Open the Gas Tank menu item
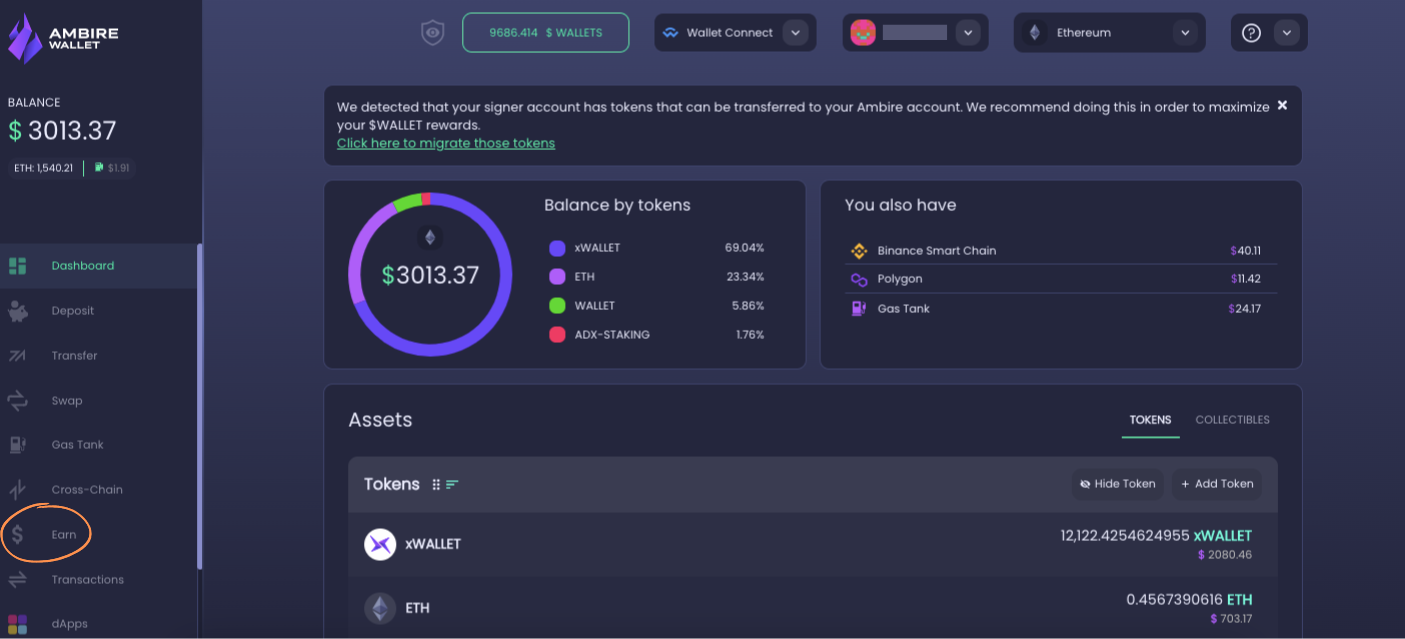1405x639 pixels. pyautogui.click(x=99, y=445)
